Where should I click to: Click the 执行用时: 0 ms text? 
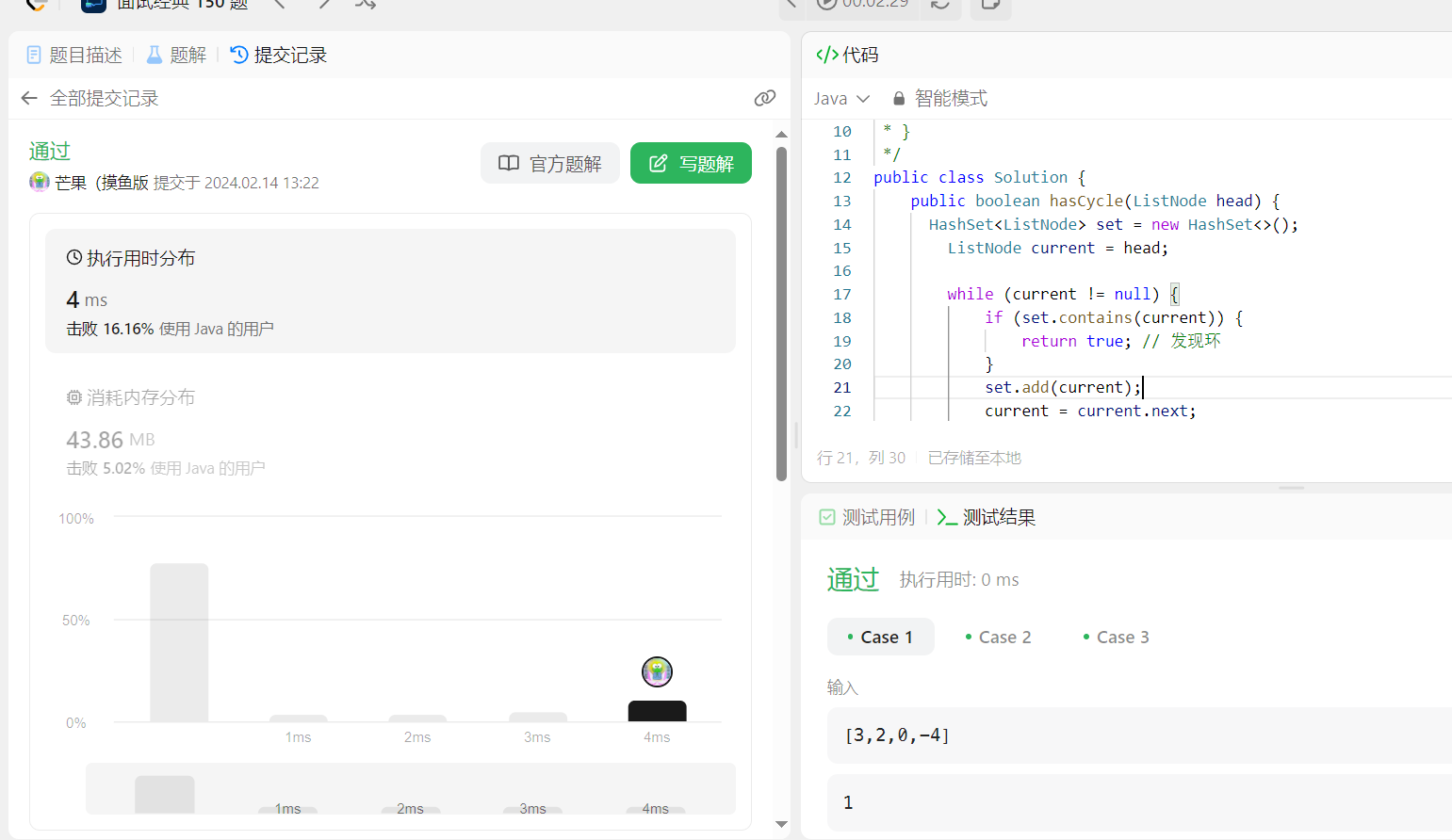pos(959,579)
